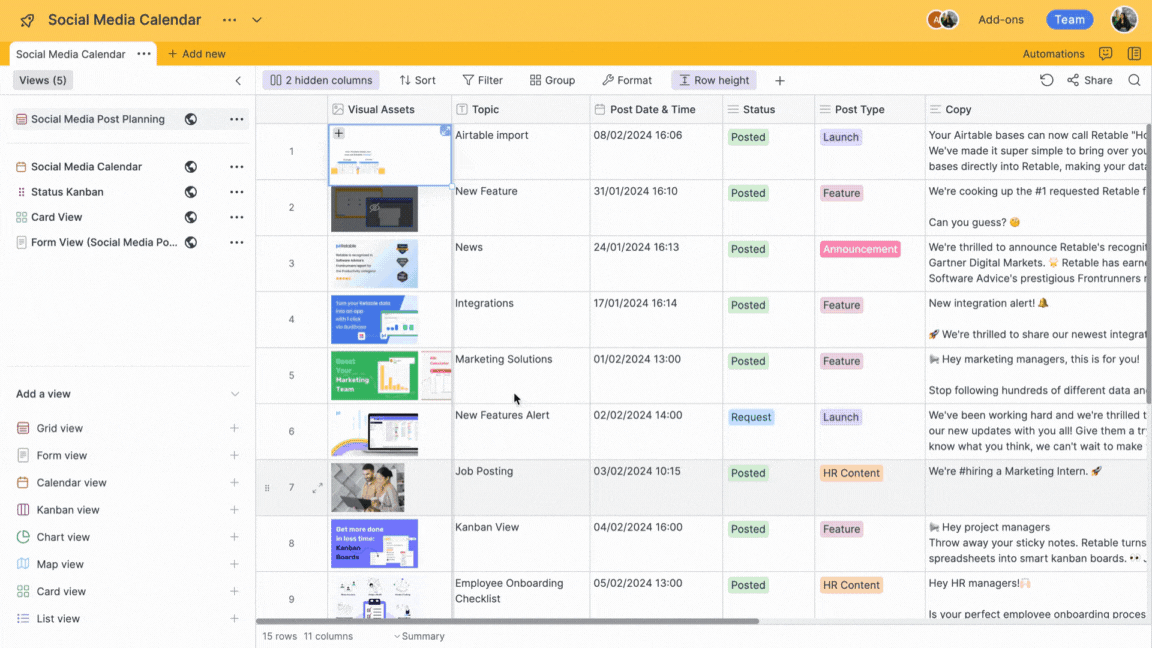Viewport: 1152px width, 648px height.
Task: Open Add-ons
Action: 1000,20
